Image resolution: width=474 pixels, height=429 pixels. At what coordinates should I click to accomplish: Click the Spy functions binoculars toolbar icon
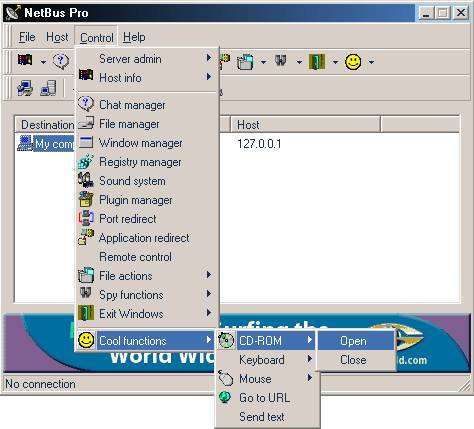click(281, 61)
